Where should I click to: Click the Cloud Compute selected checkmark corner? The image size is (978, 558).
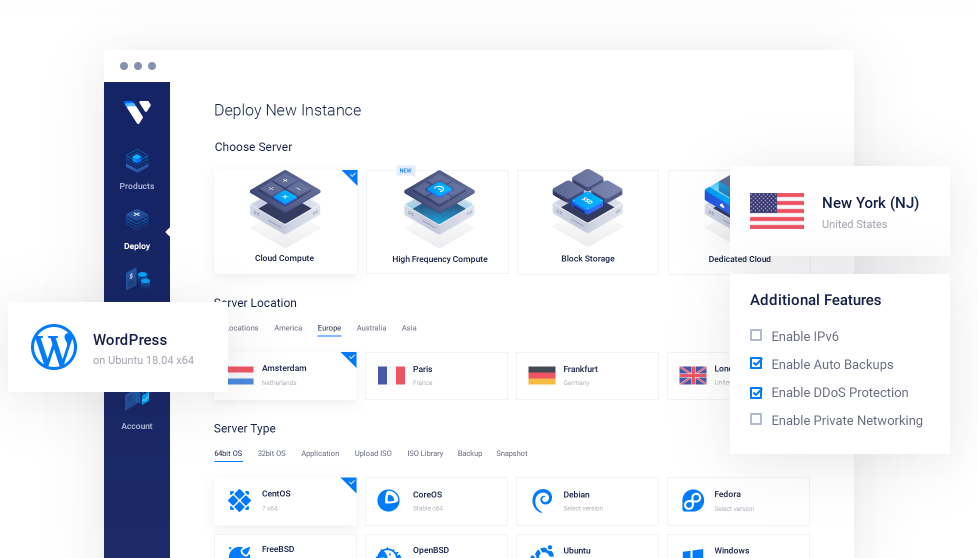click(x=351, y=176)
